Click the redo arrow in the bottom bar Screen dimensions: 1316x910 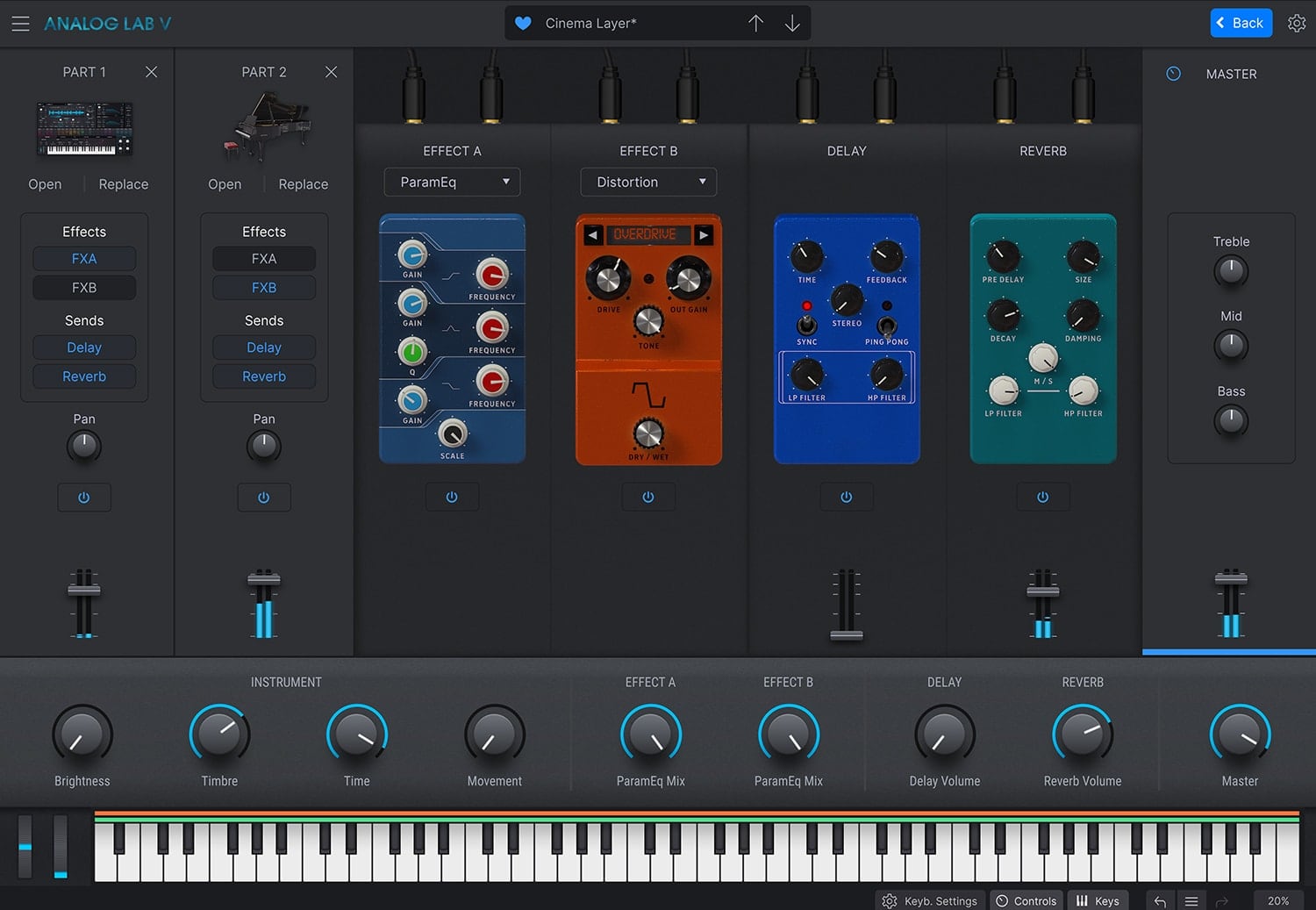tap(1221, 901)
